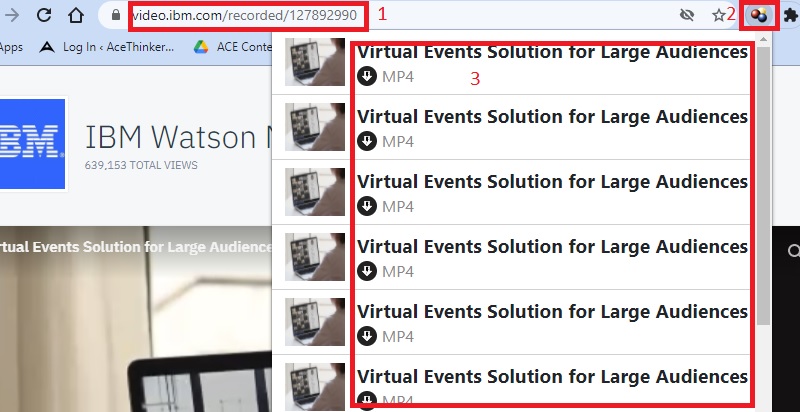Click the download arrow icon in the third row
800x412 pixels.
(367, 207)
